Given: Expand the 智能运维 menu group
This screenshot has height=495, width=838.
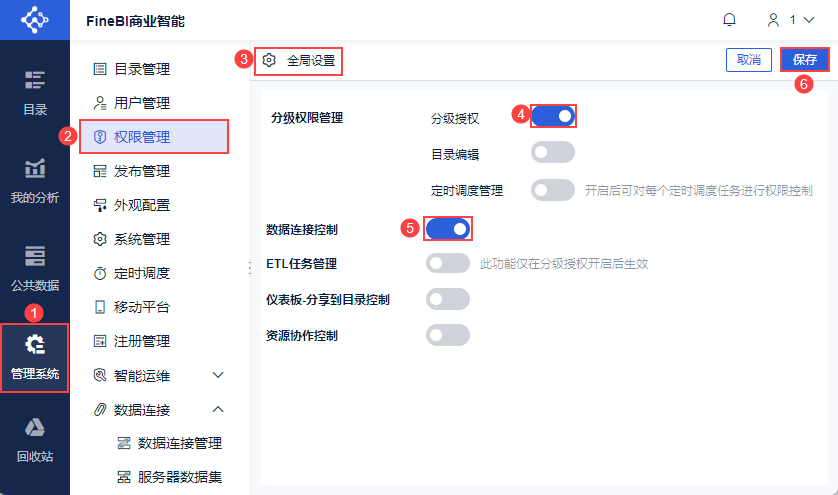Looking at the screenshot, I should 218,375.
